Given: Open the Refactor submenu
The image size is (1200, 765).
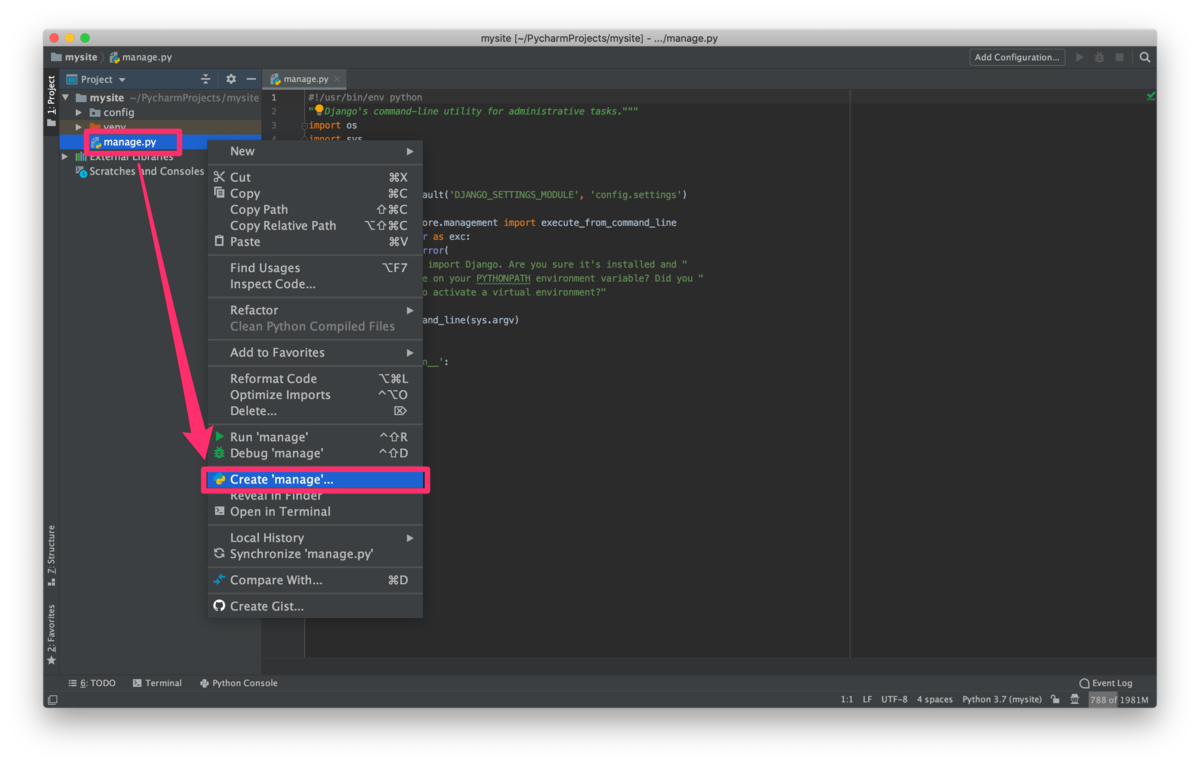Looking at the screenshot, I should tap(315, 310).
